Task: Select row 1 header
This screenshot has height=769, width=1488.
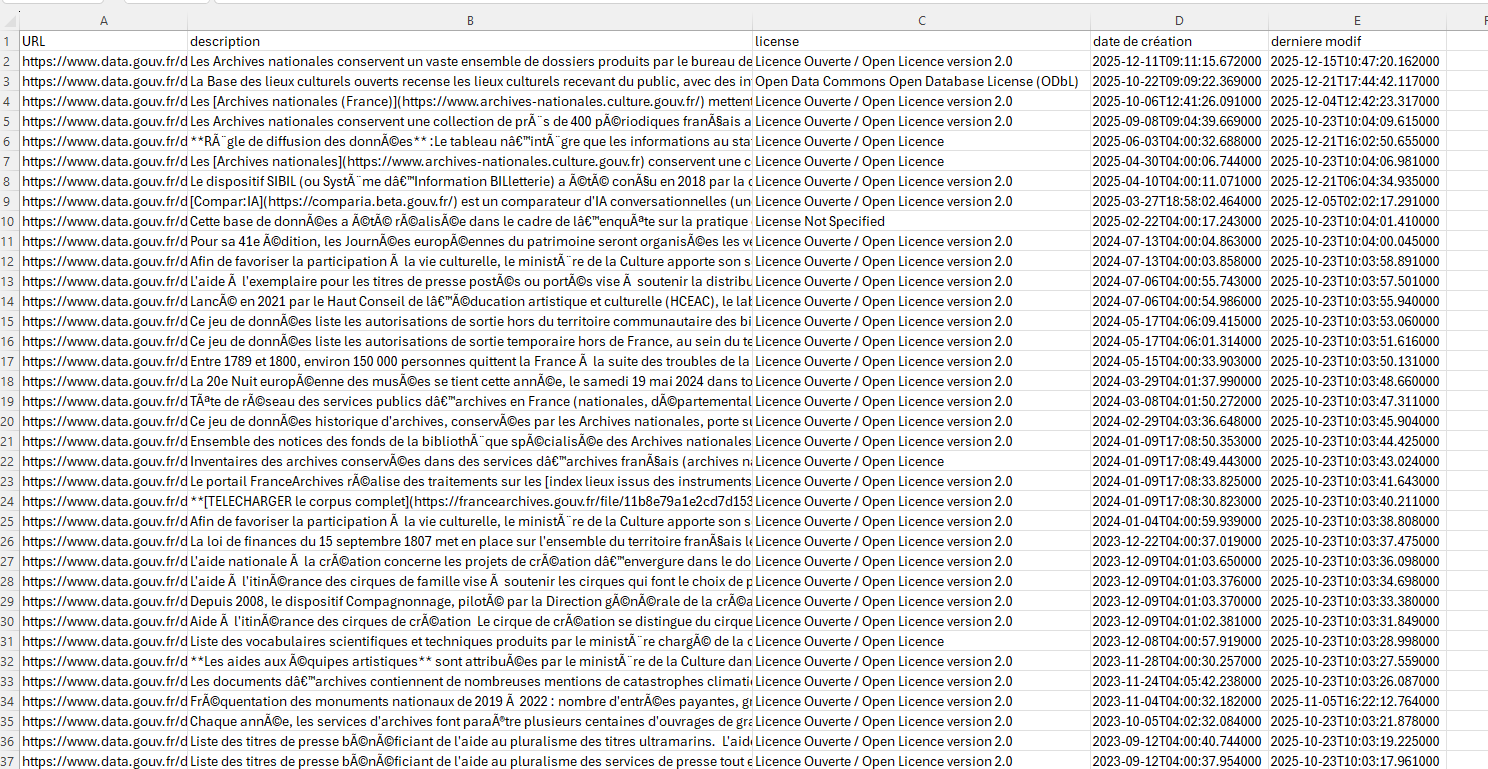Action: click(9, 41)
